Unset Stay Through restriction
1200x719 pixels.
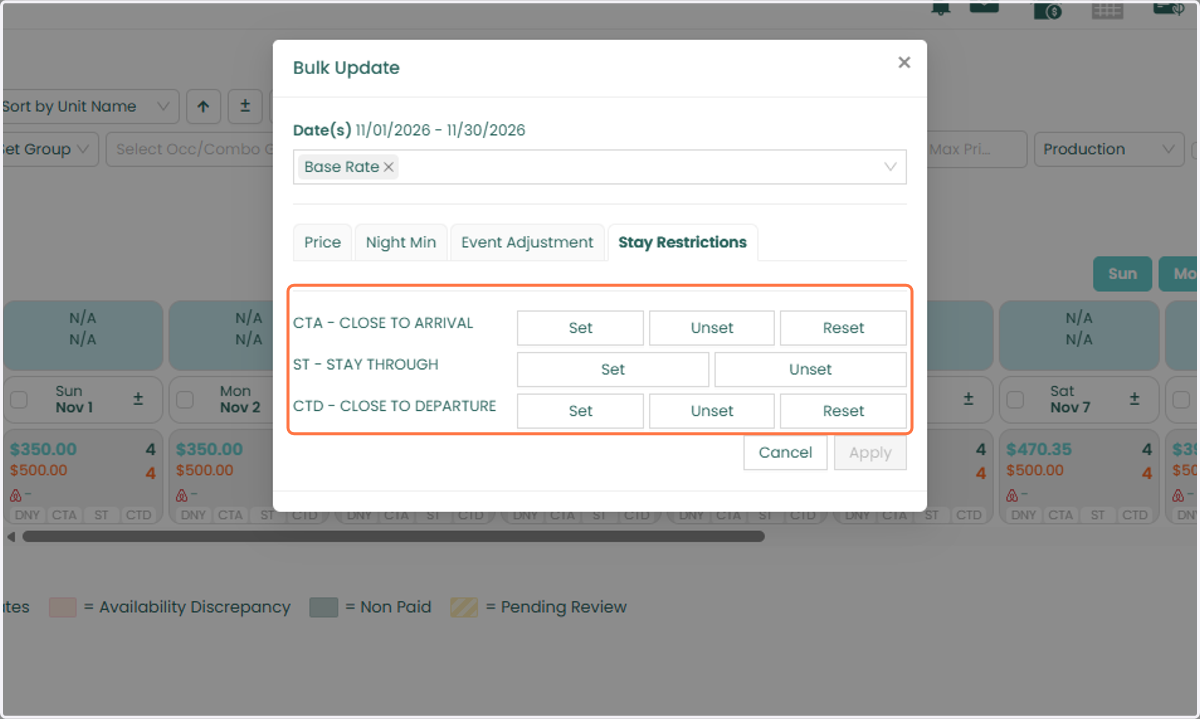[x=810, y=369]
